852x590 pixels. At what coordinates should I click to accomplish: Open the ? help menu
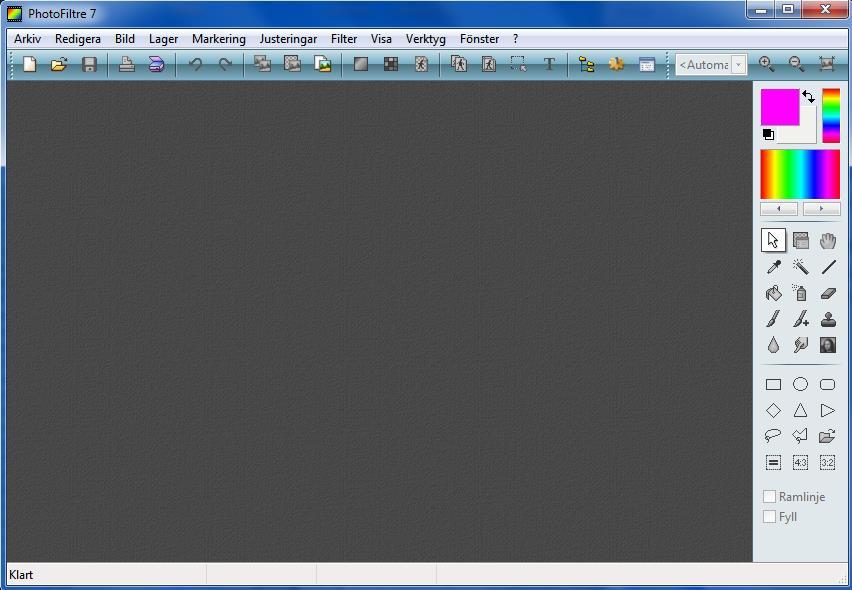click(515, 39)
